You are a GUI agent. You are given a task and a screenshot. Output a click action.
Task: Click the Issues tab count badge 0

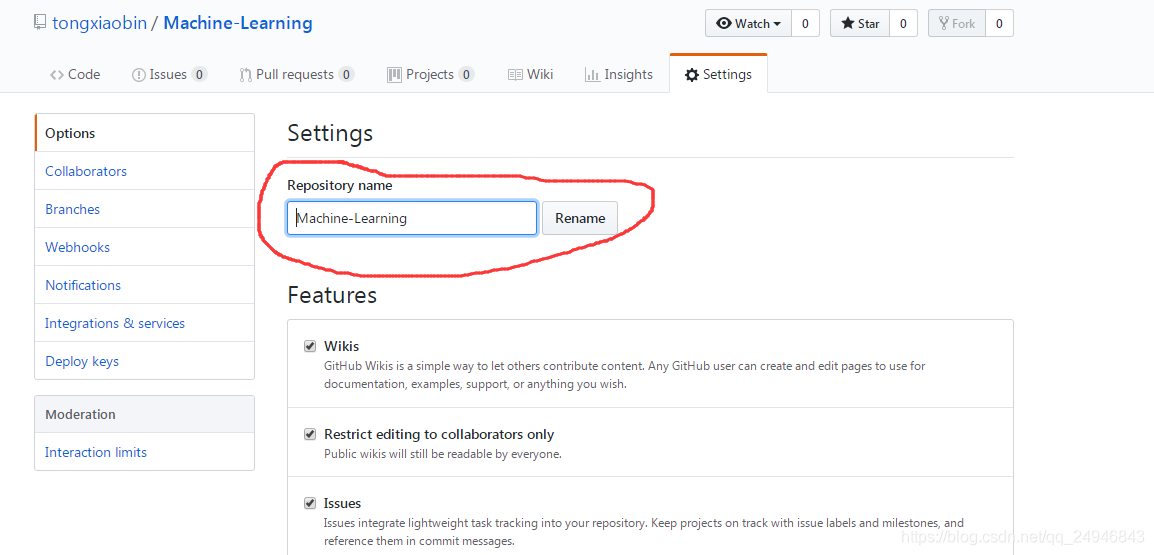tap(199, 74)
